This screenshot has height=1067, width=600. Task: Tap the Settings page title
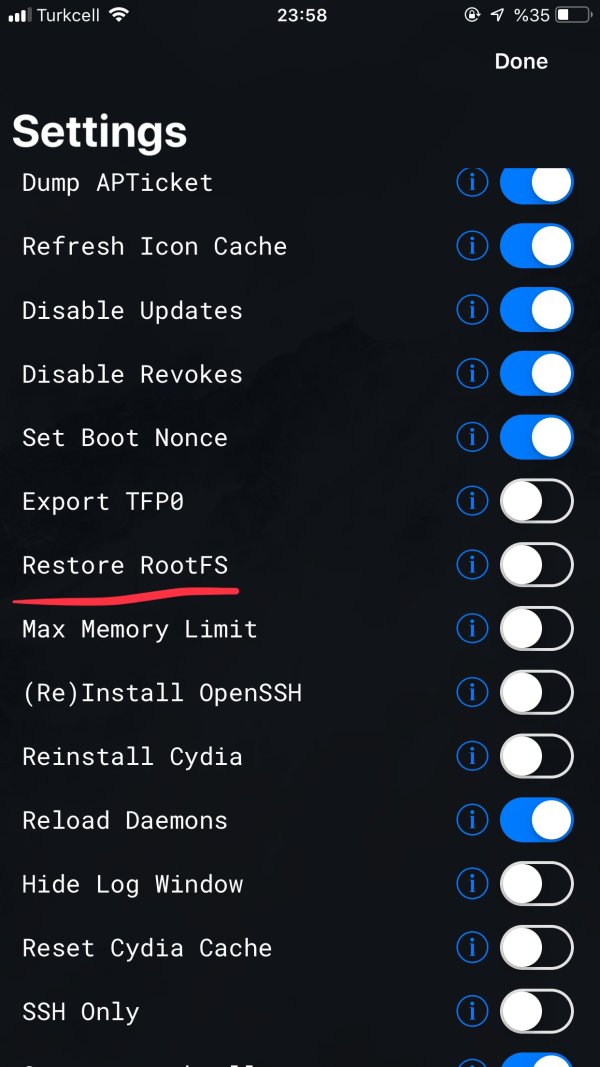pos(100,132)
